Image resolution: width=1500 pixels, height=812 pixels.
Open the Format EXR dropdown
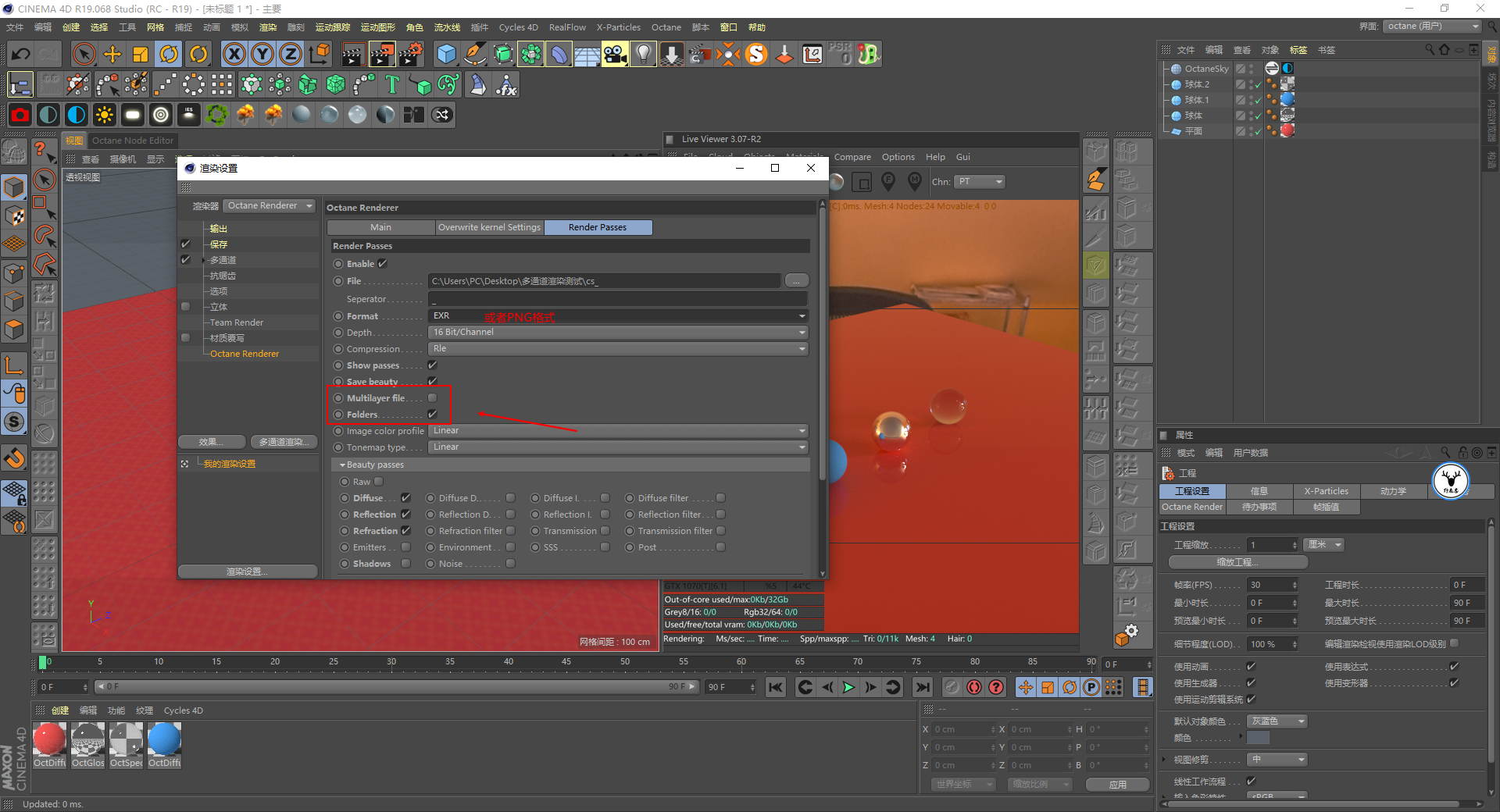(618, 316)
